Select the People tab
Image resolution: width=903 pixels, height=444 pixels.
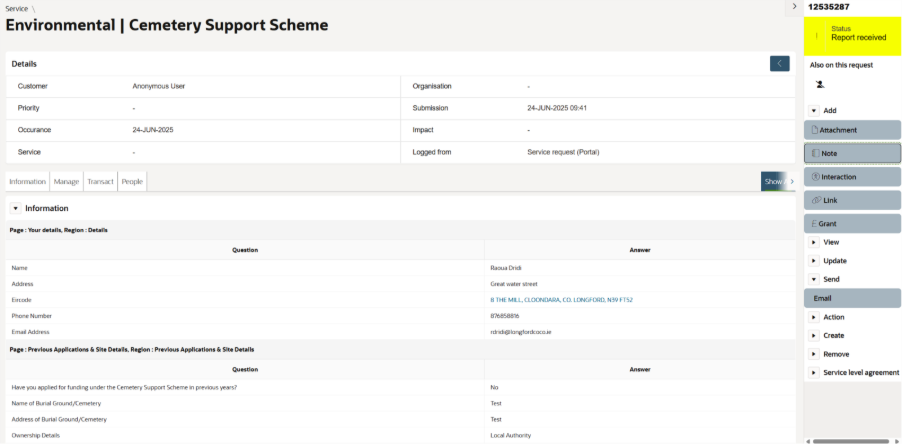tap(132, 181)
